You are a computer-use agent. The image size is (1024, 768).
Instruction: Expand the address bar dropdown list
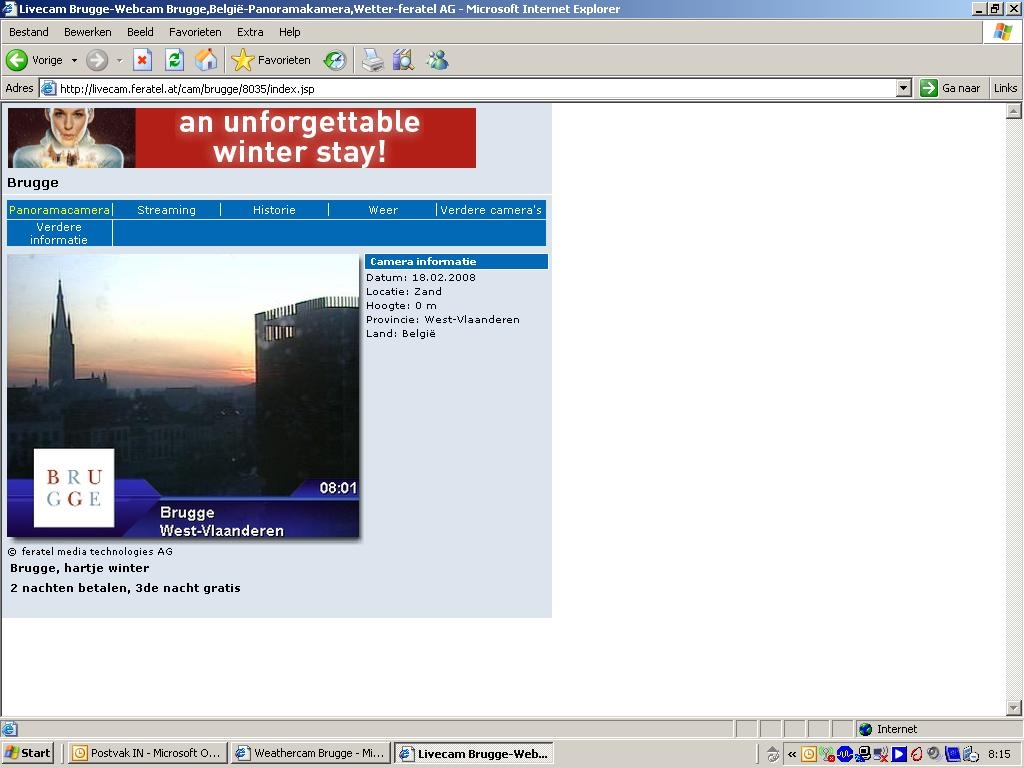click(x=904, y=88)
